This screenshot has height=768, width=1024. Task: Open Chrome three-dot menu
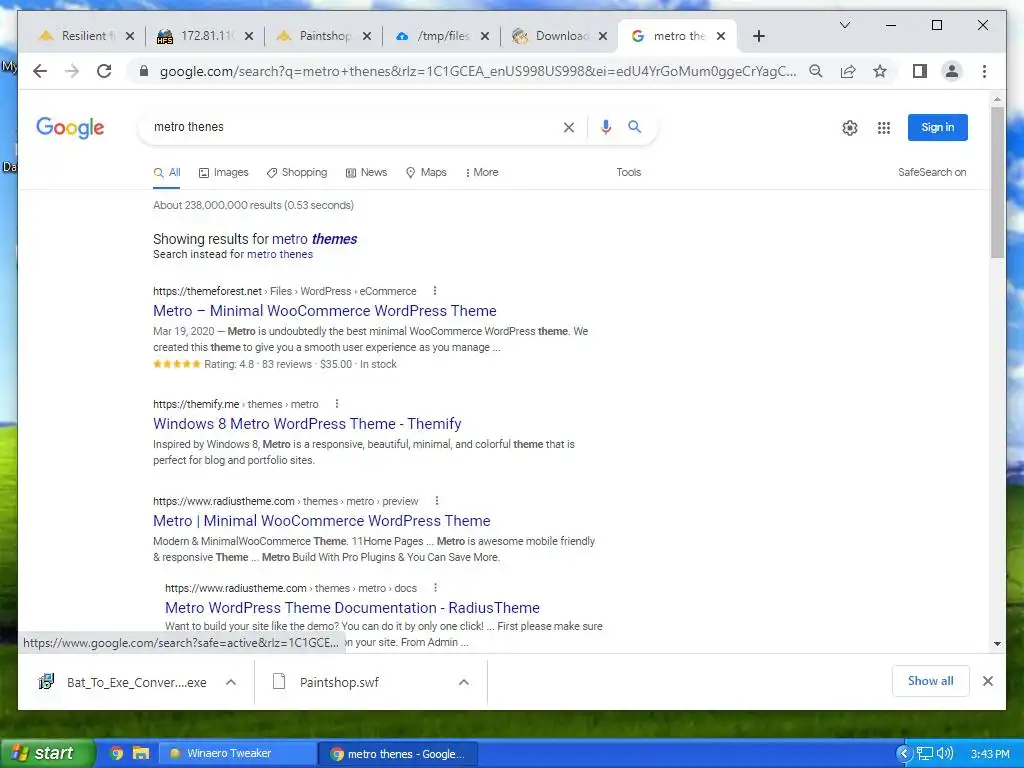[x=984, y=71]
